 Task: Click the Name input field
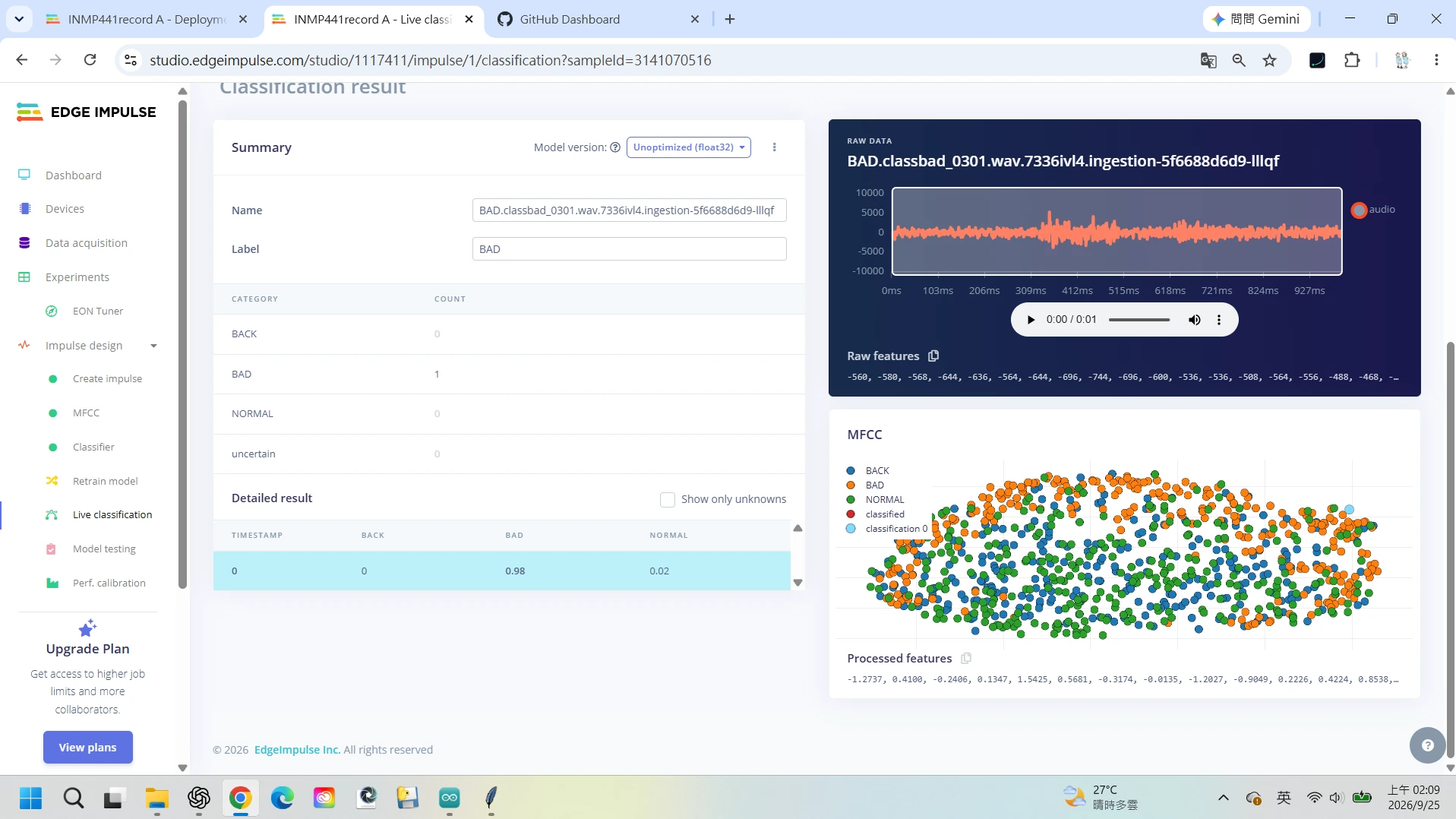coord(629,210)
